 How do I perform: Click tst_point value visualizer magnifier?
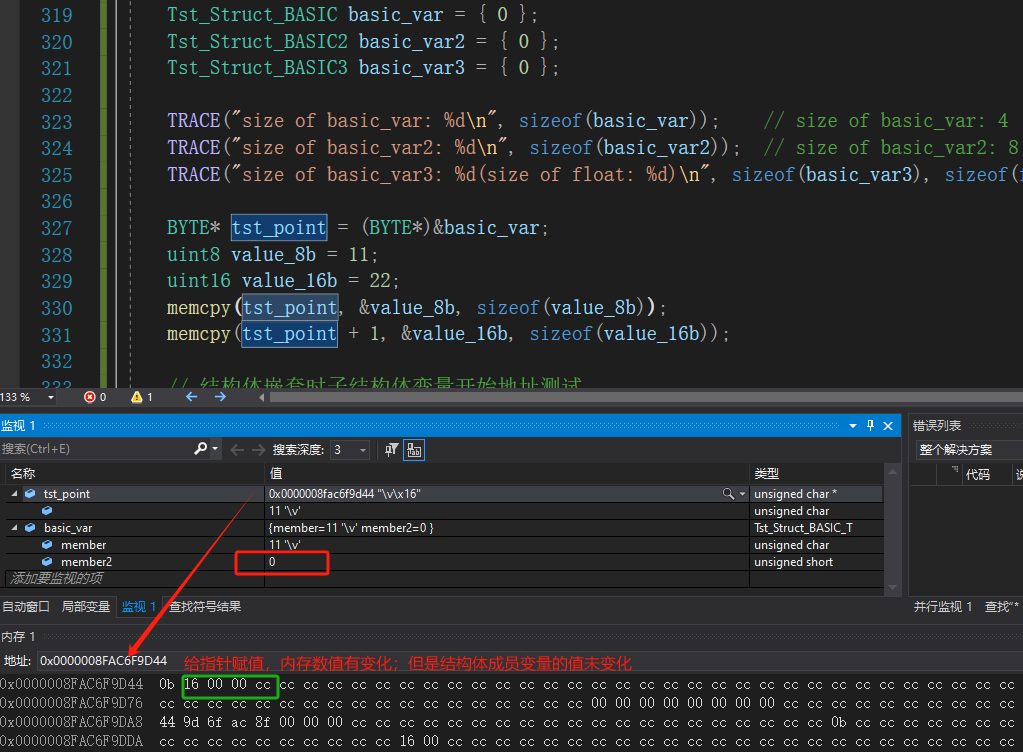tap(728, 494)
